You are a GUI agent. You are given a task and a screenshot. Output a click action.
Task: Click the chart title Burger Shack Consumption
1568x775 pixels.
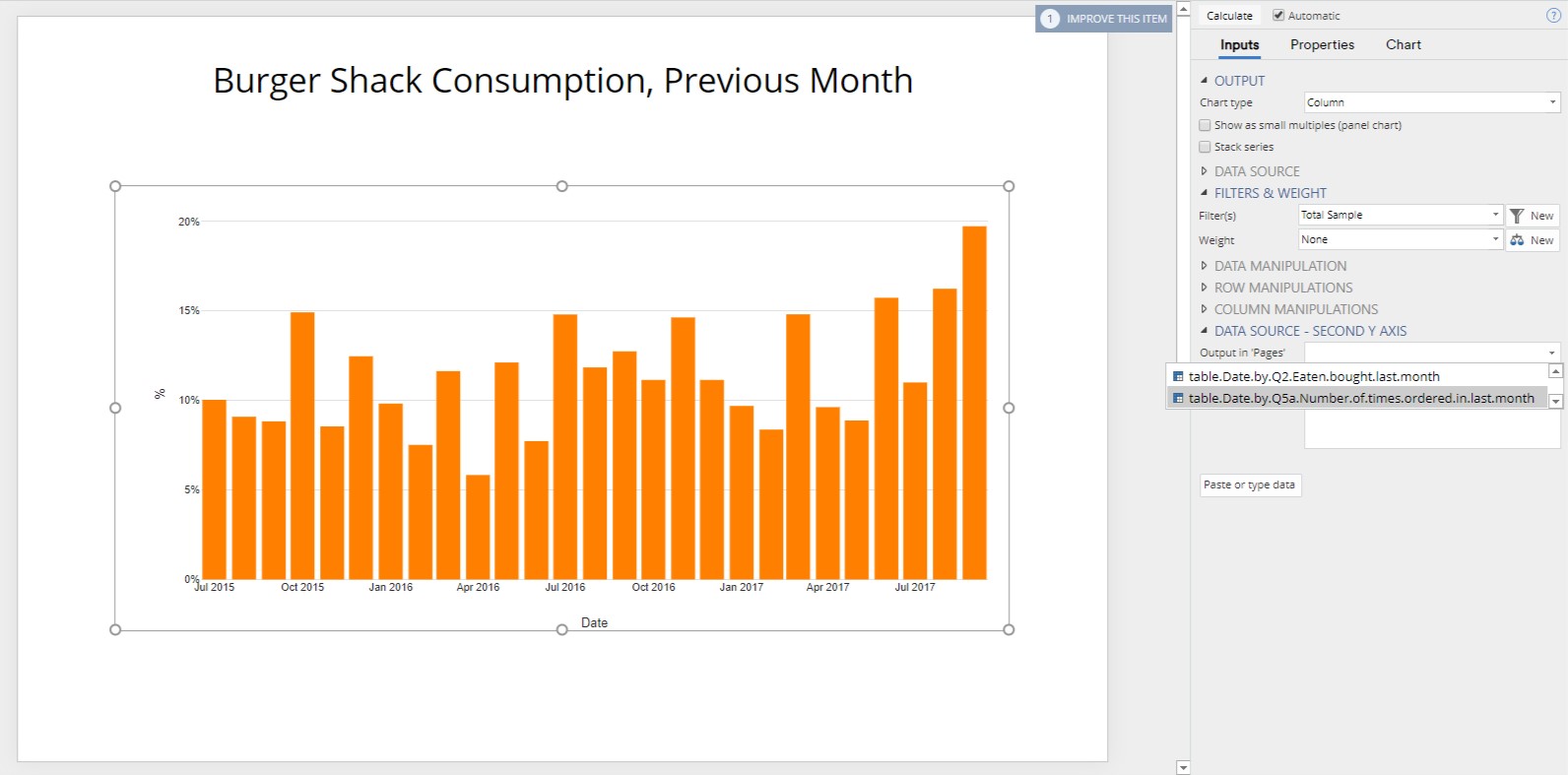(x=562, y=81)
